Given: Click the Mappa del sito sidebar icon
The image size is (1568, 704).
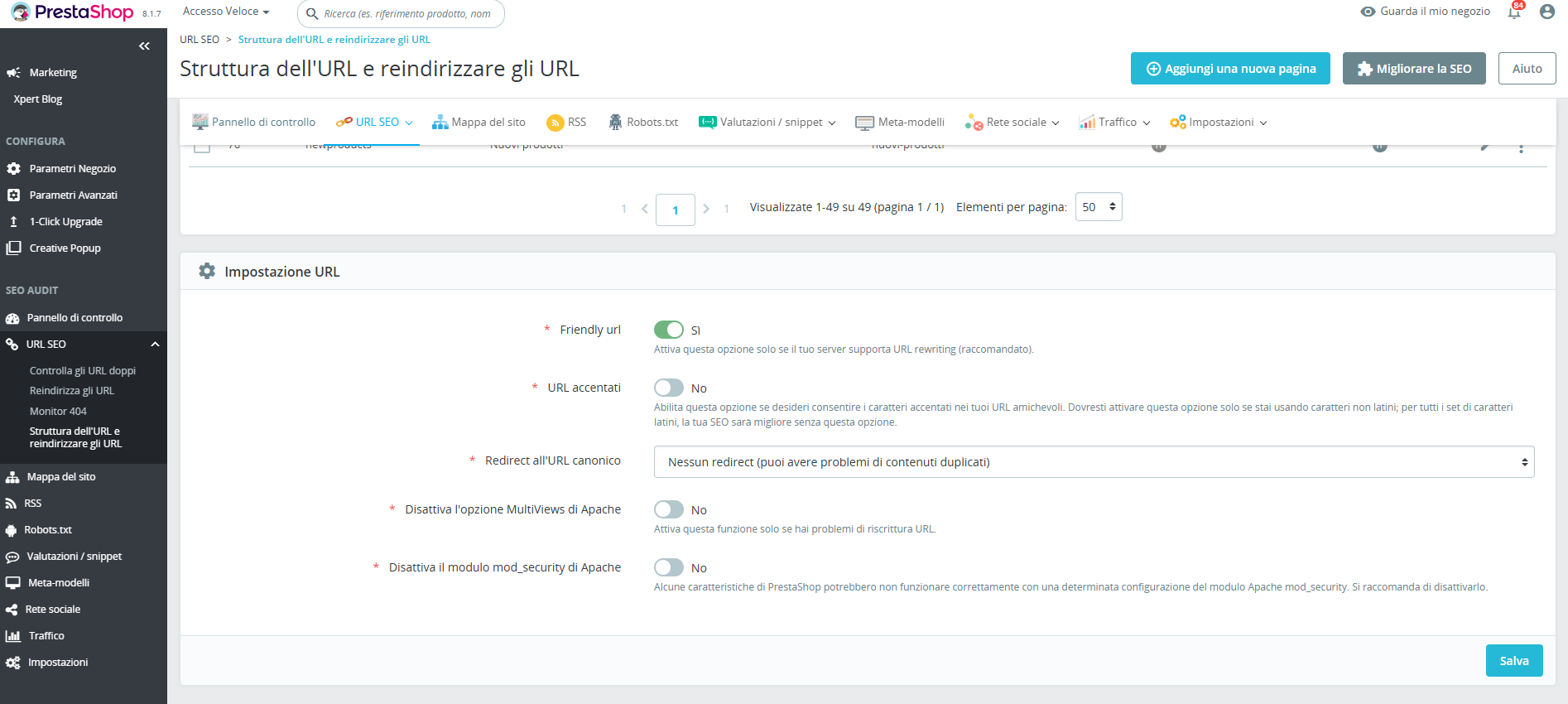Looking at the screenshot, I should 12,477.
